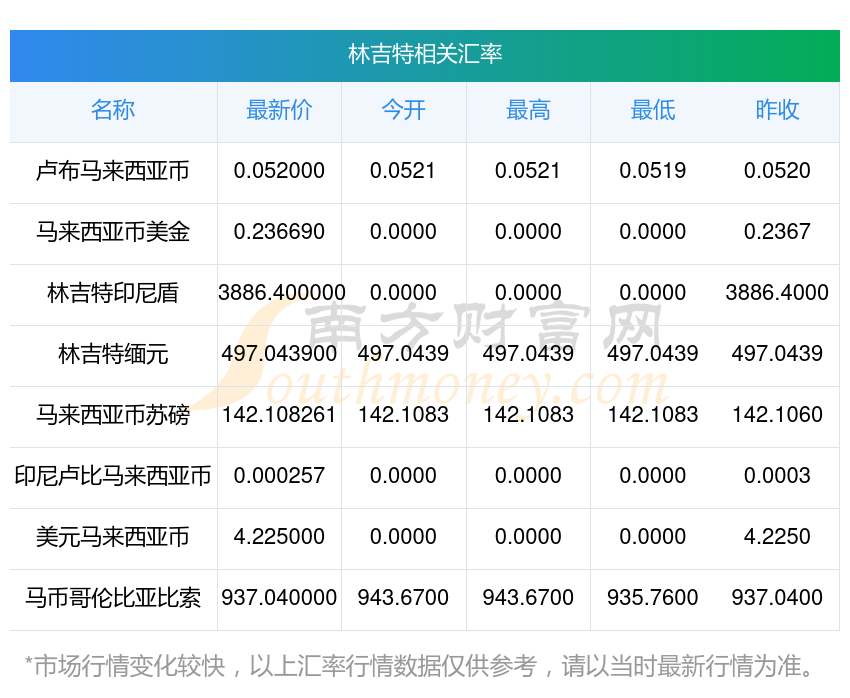The image size is (850, 698).
Task: Select the 马来西亚币苏磅 row name
Action: tap(113, 415)
